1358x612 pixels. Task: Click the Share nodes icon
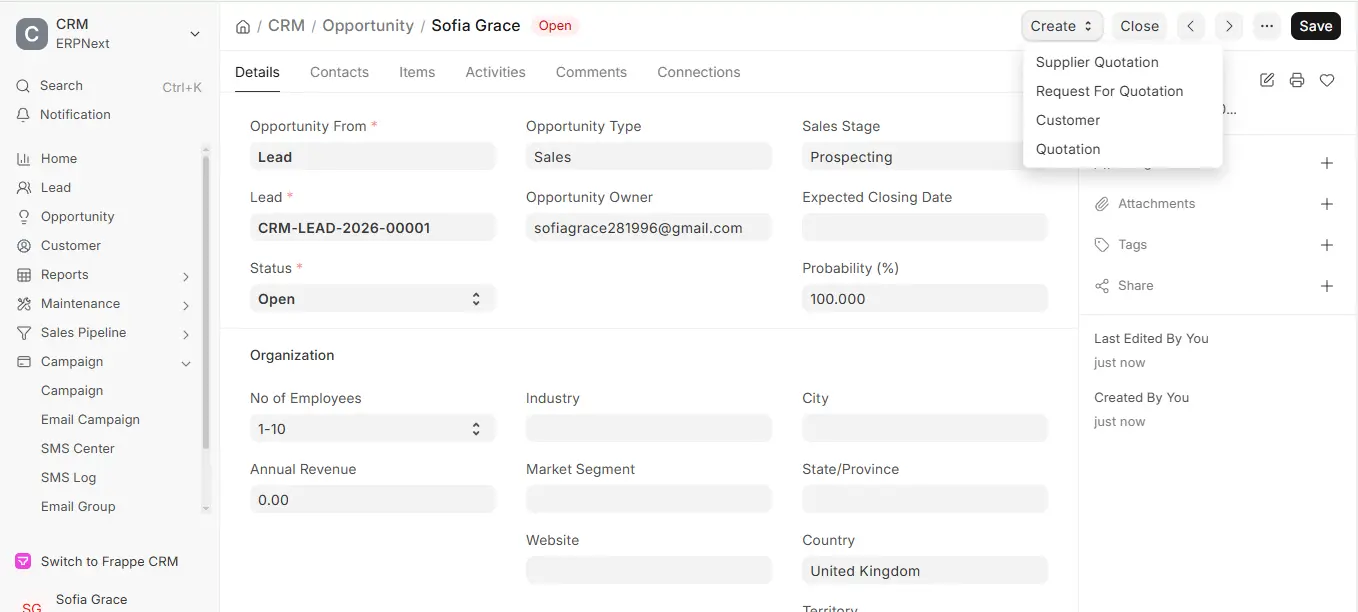(x=1102, y=286)
